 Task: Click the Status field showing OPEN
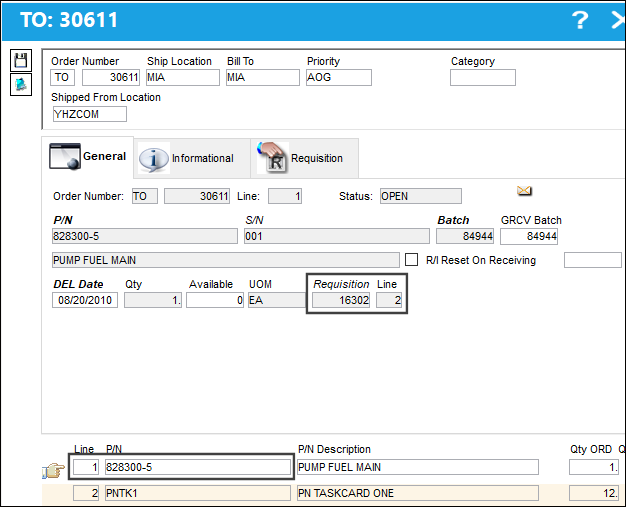(x=421, y=196)
